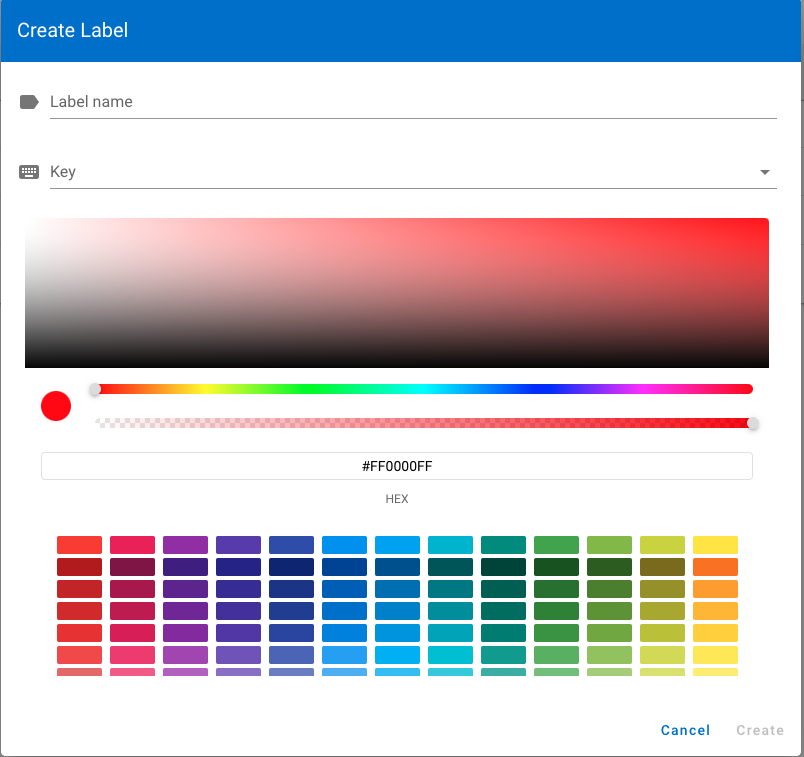Click the round red color preview dot
The width and height of the screenshot is (804, 757).
pyautogui.click(x=56, y=406)
